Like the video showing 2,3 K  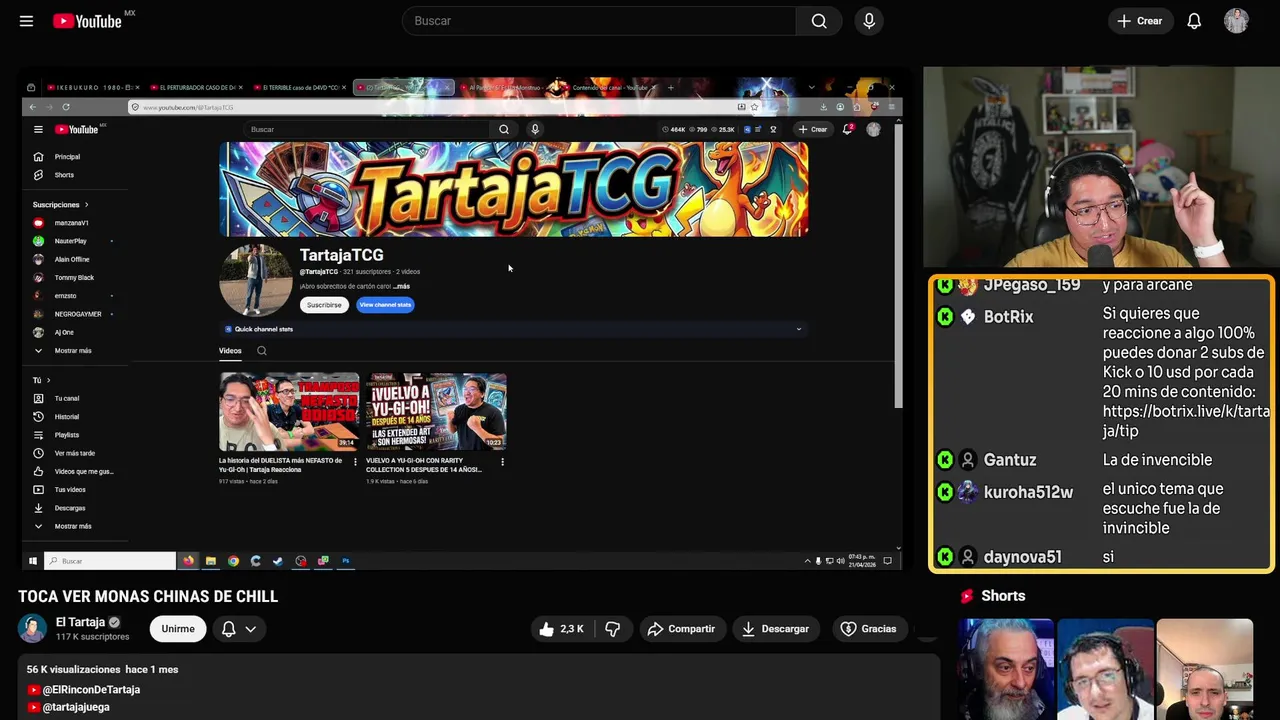561,629
